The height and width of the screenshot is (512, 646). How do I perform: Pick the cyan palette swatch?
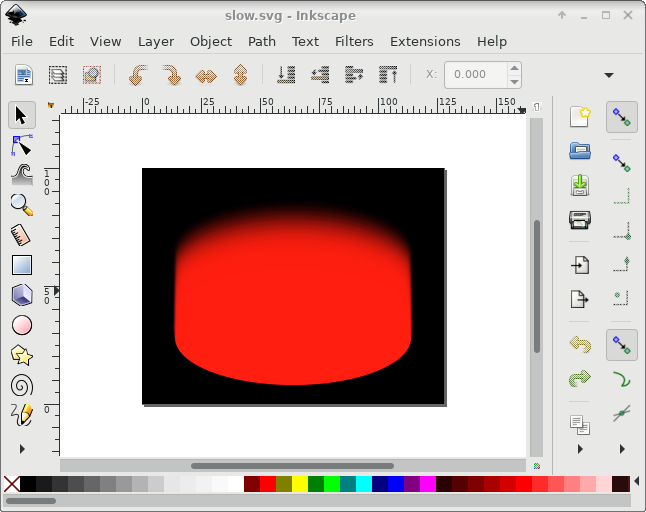(364, 484)
